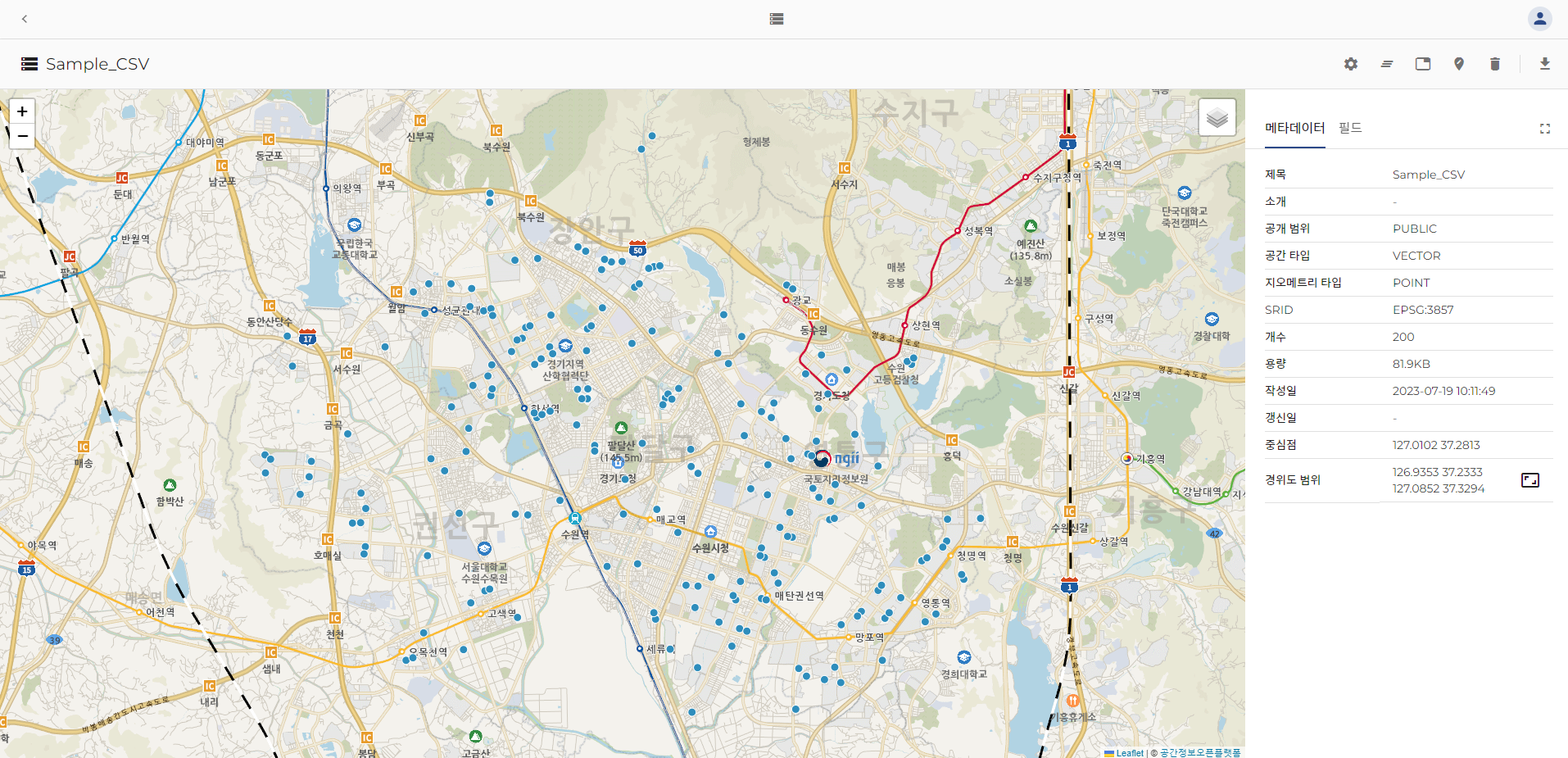Click the list icon next to Sample_CSV title

point(29,64)
